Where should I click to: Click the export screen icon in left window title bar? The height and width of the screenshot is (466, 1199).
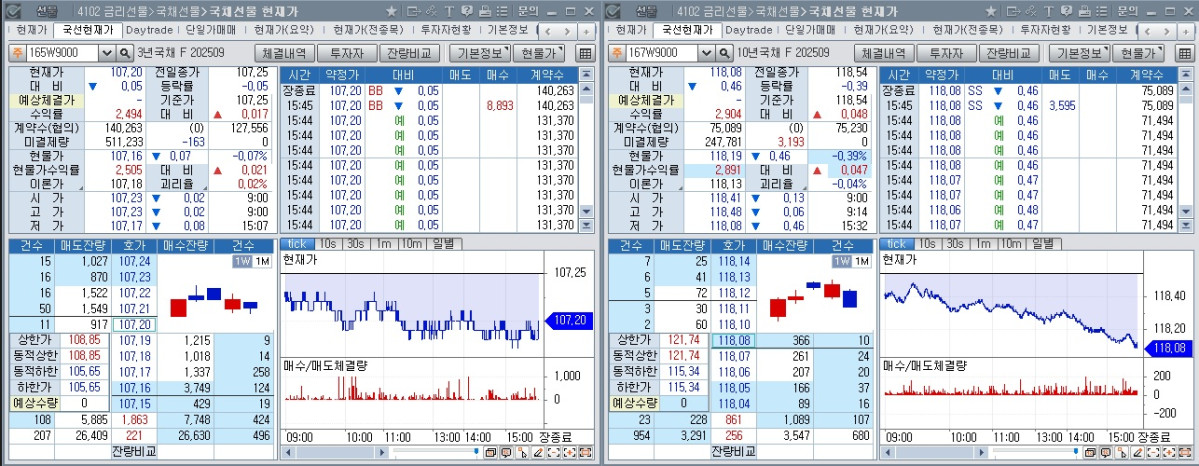[x=414, y=11]
